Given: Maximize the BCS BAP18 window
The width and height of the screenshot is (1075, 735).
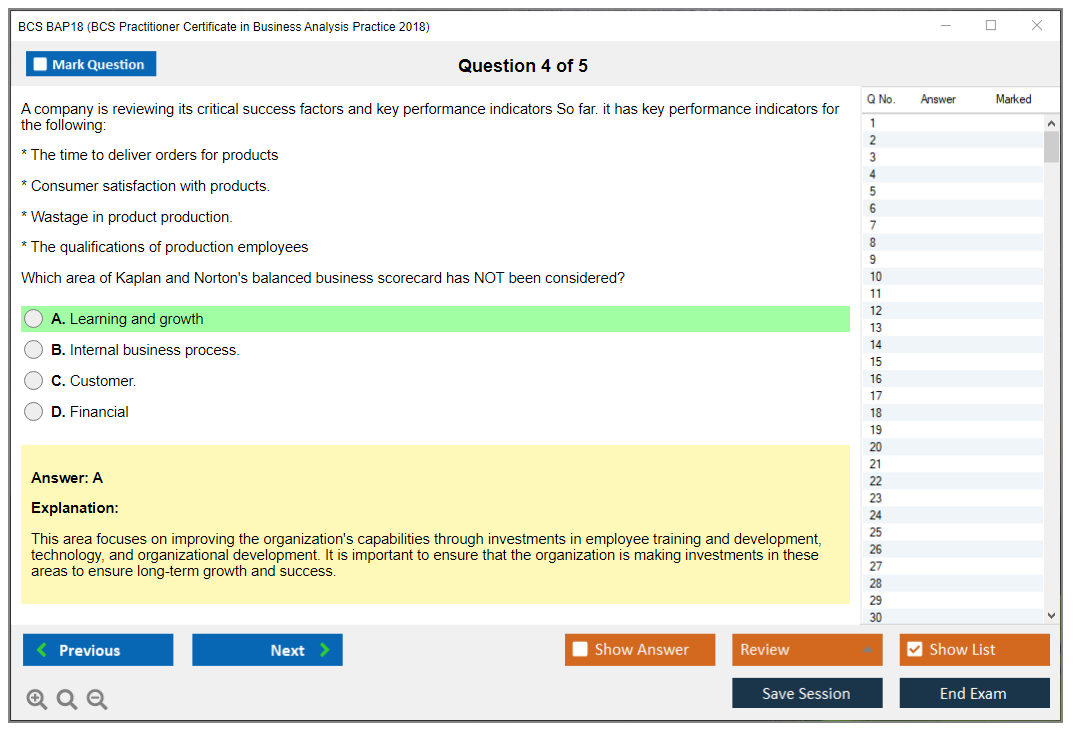Looking at the screenshot, I should pyautogui.click(x=991, y=26).
